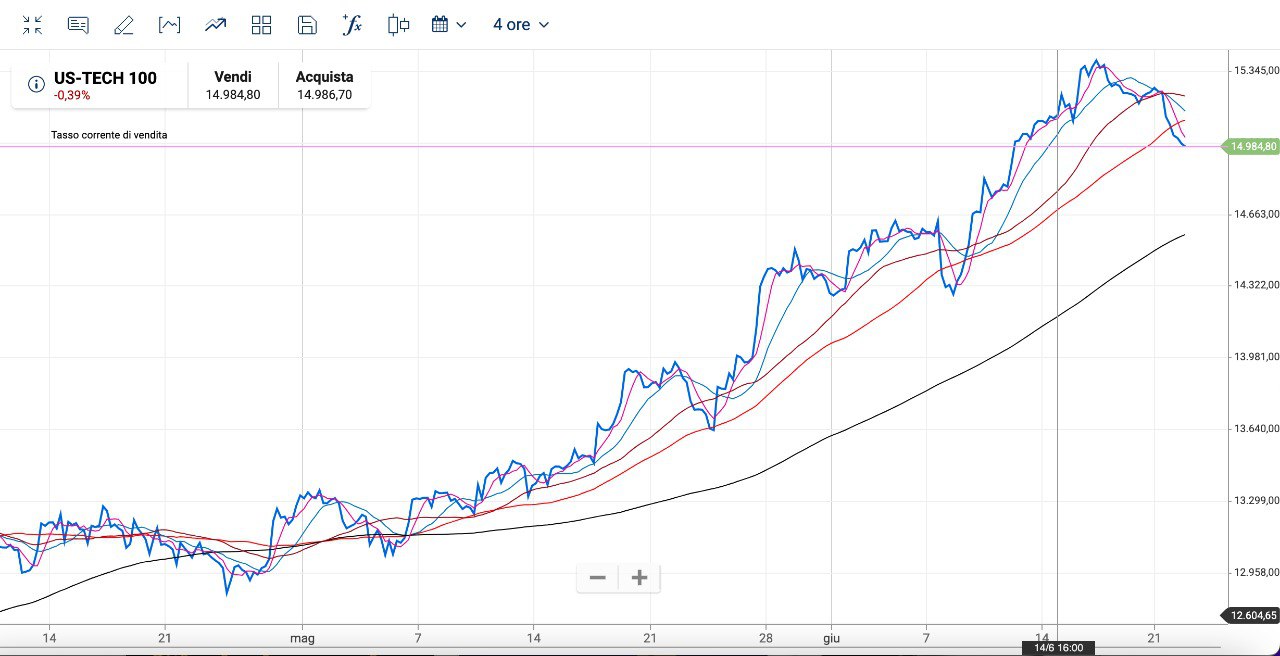Click the bracketed chart line icon
Screen dimensions: 1280x656
[x=170, y=25]
